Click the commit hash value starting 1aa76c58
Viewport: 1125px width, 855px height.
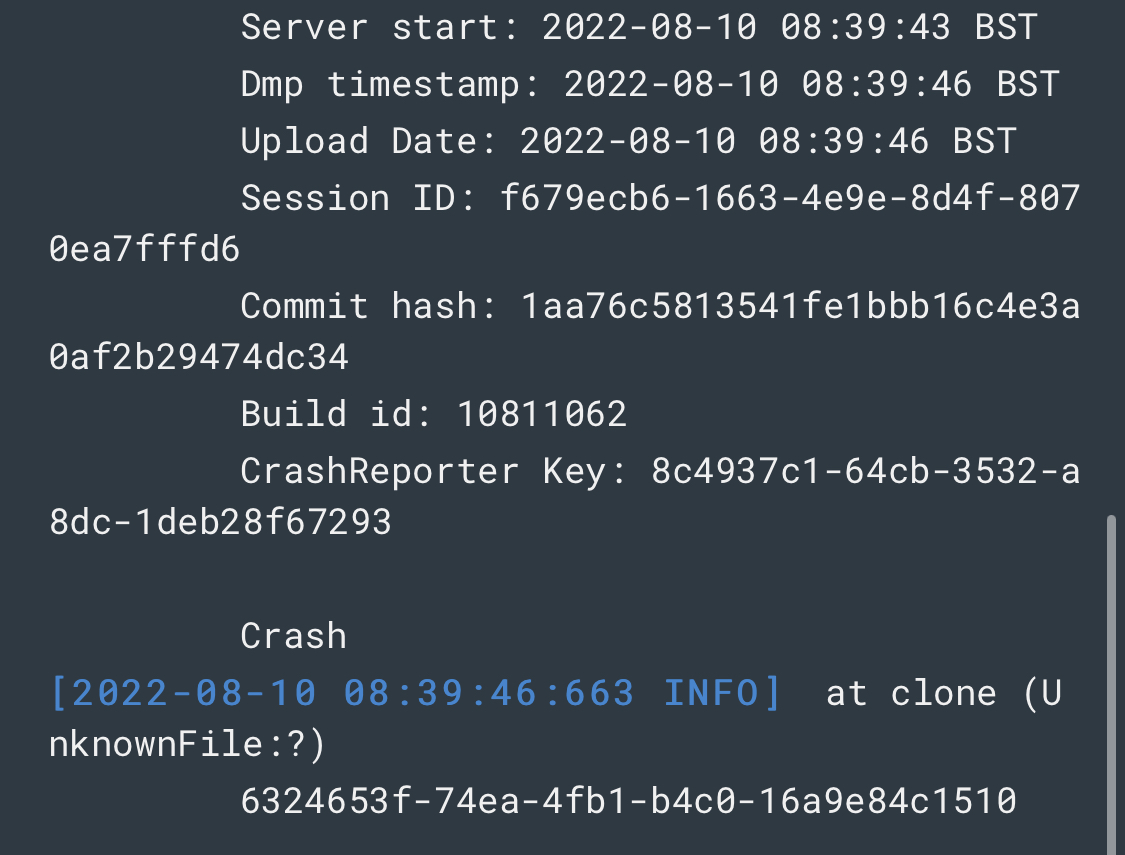coord(800,305)
